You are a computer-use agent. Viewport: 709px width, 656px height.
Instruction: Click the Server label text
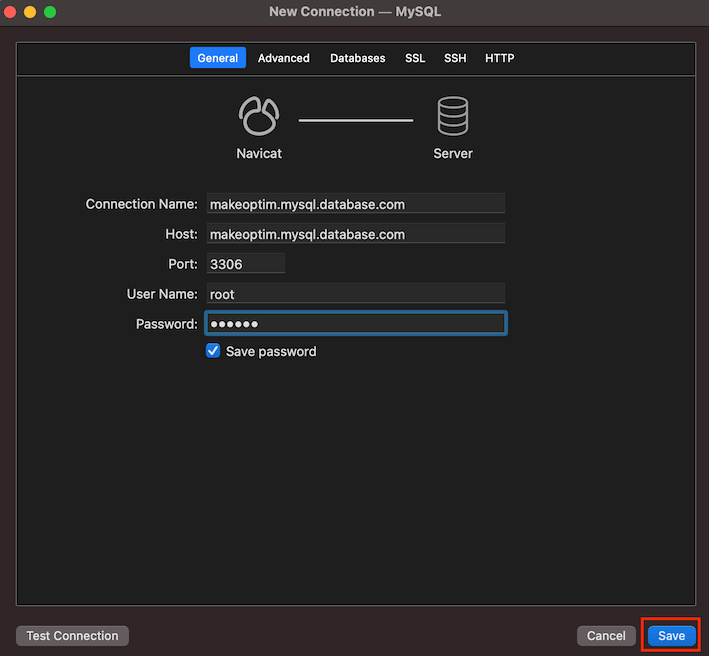(x=453, y=154)
